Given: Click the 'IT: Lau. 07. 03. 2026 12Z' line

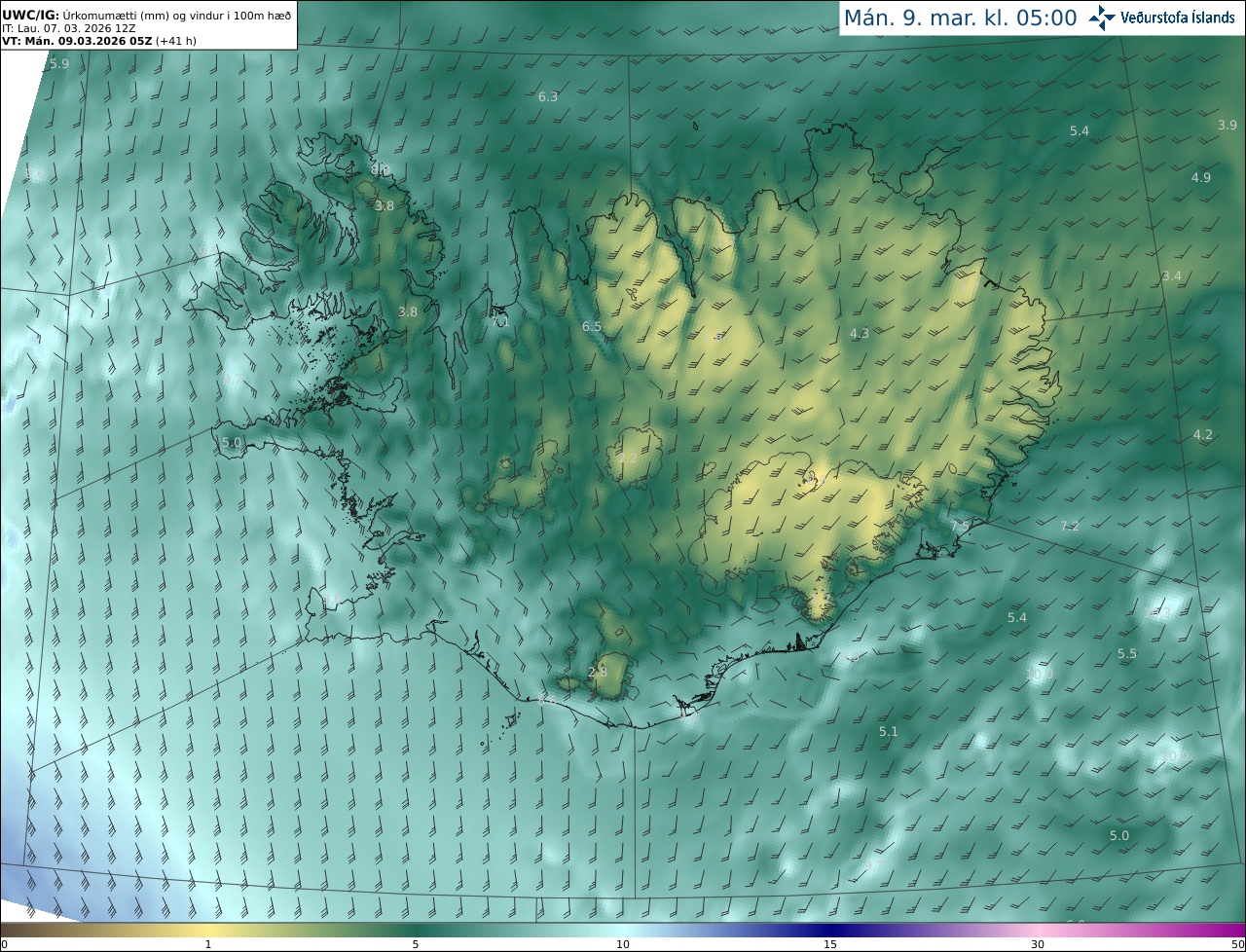Looking at the screenshot, I should tap(69, 28).
